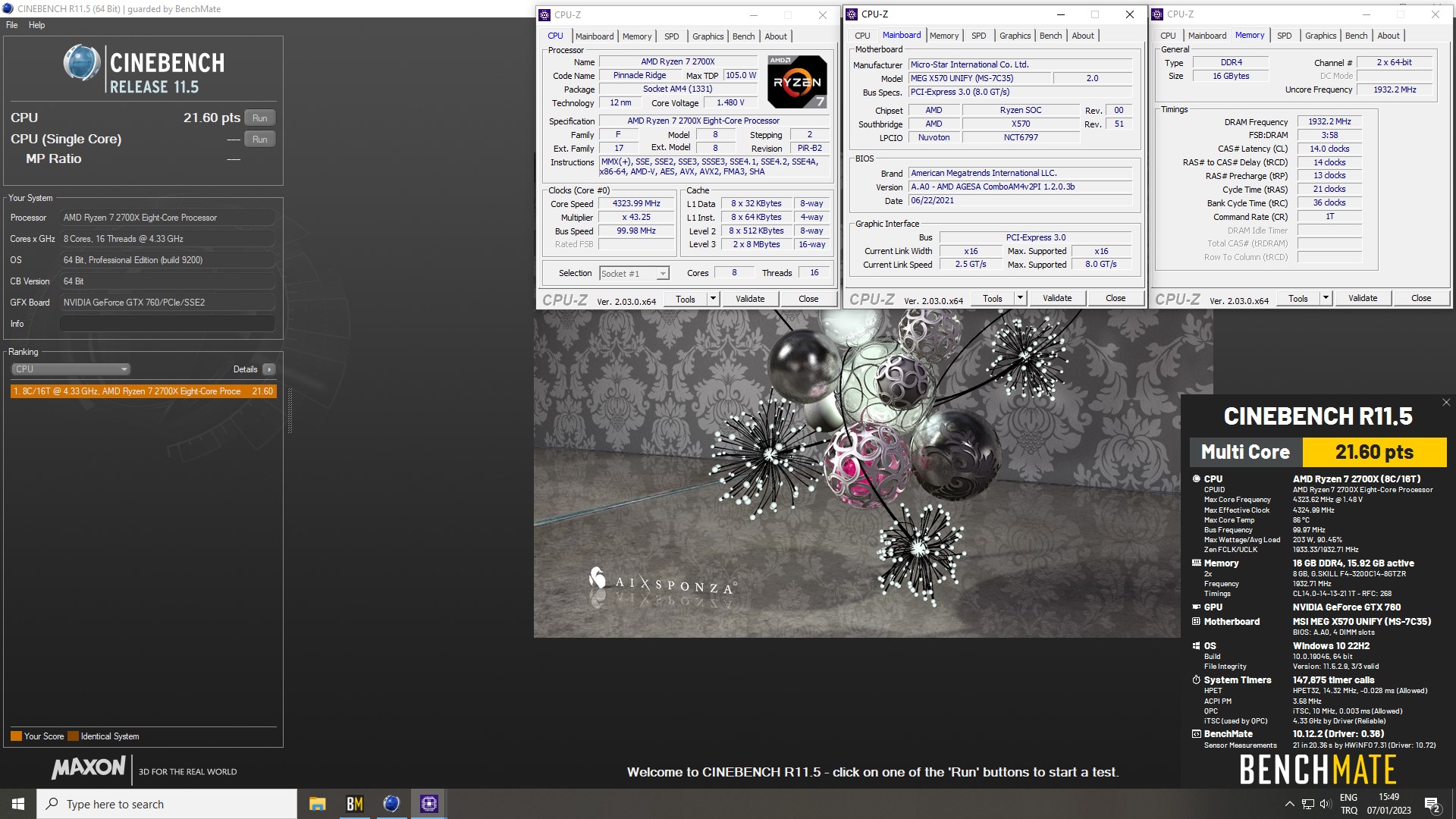Viewport: 1456px width, 819px height.
Task: Select the Ryzen 7 2700X ranking entry
Action: coord(143,391)
